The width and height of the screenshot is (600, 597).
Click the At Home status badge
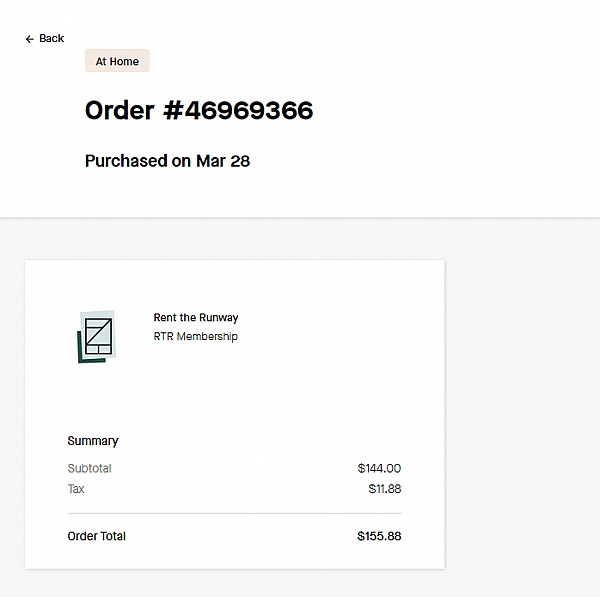point(117,62)
